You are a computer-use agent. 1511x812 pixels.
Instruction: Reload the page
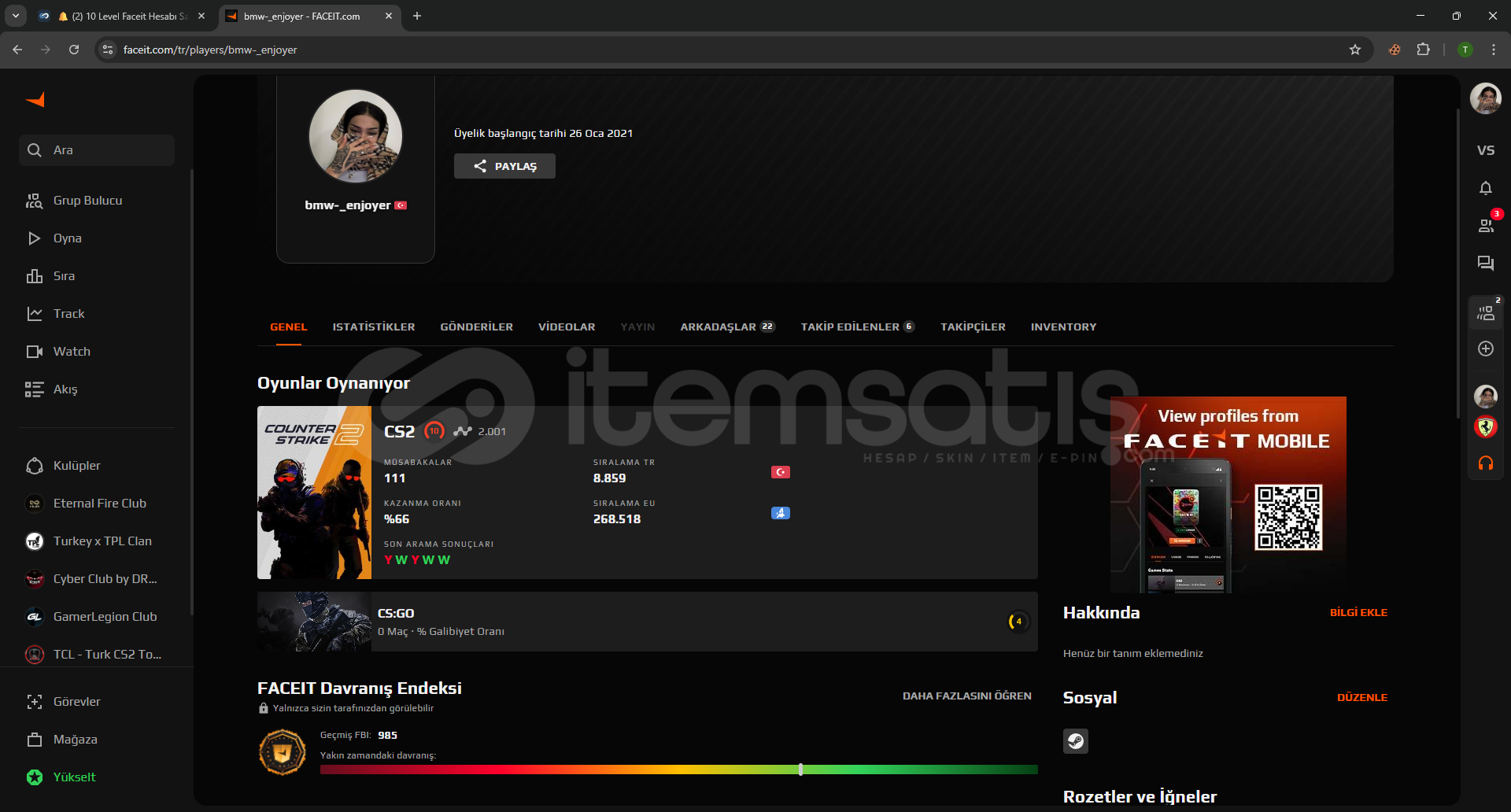point(74,50)
